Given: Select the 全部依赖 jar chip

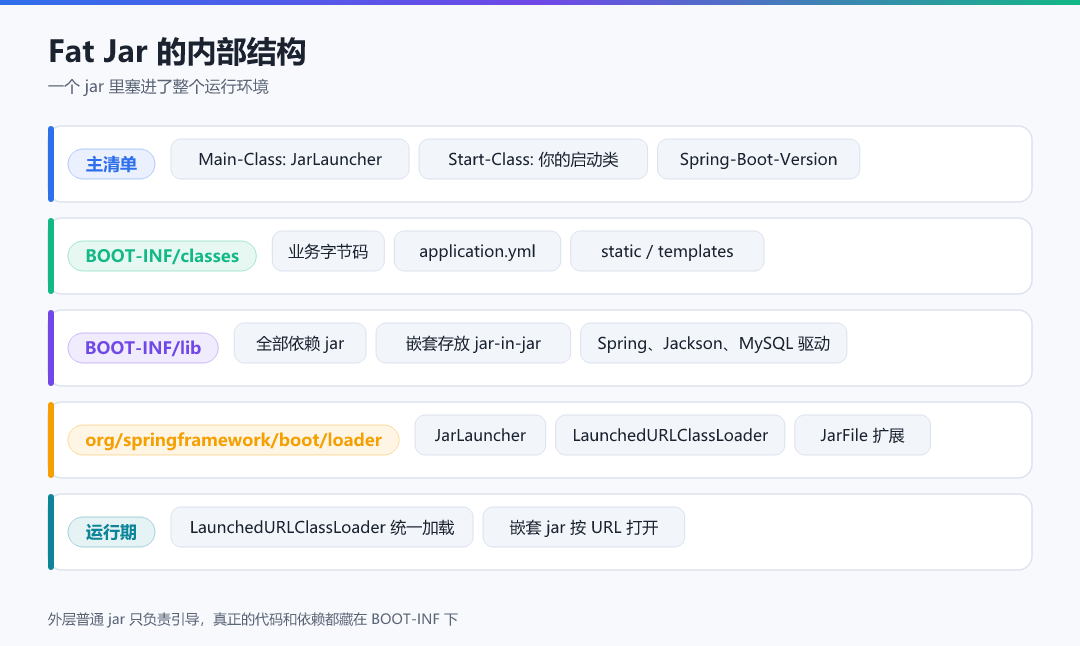Looking at the screenshot, I should (x=300, y=343).
